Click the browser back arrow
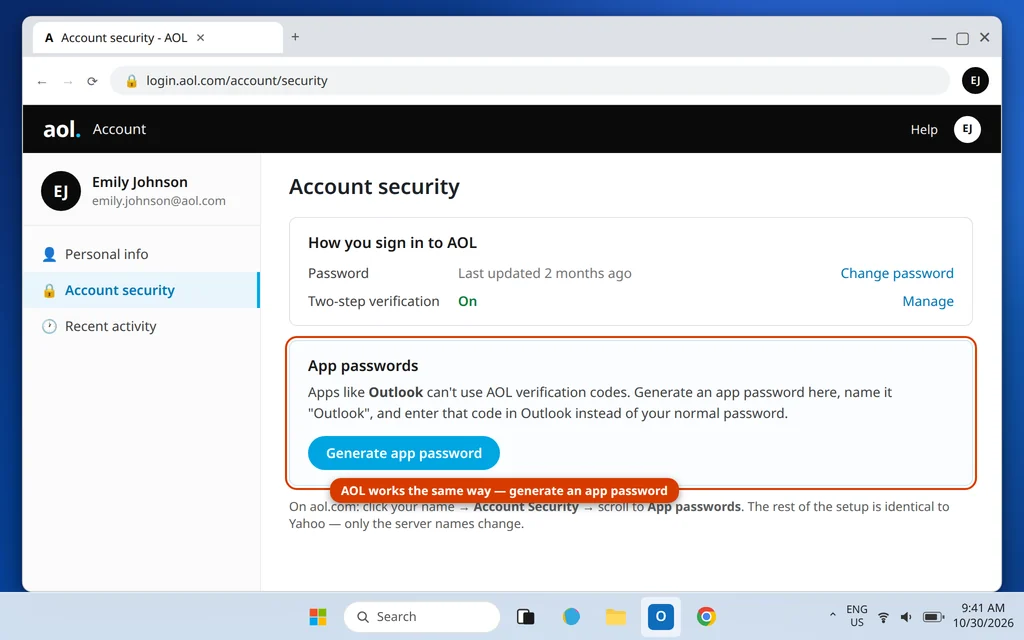 tap(42, 82)
